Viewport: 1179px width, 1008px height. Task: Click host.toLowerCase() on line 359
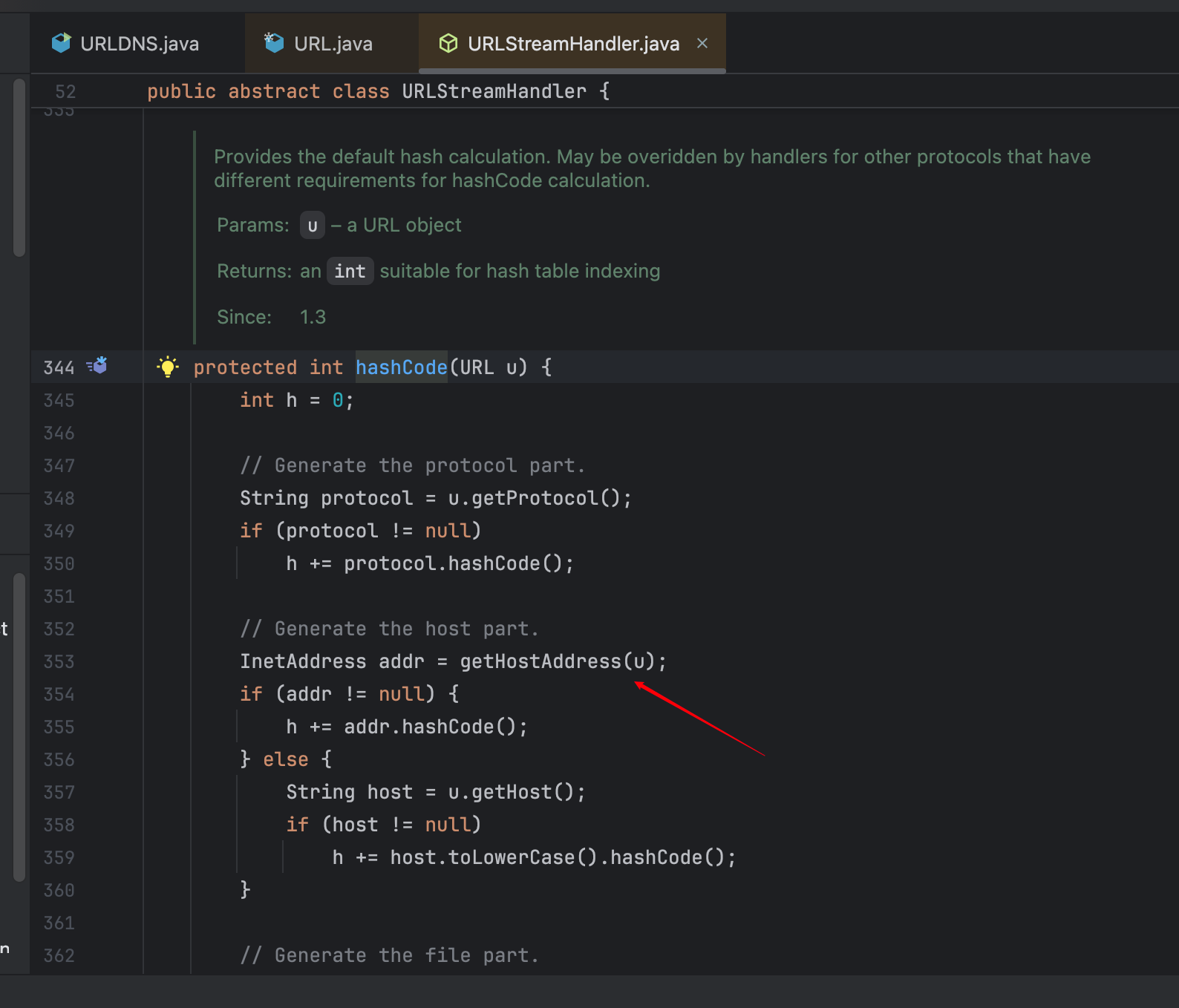494,857
